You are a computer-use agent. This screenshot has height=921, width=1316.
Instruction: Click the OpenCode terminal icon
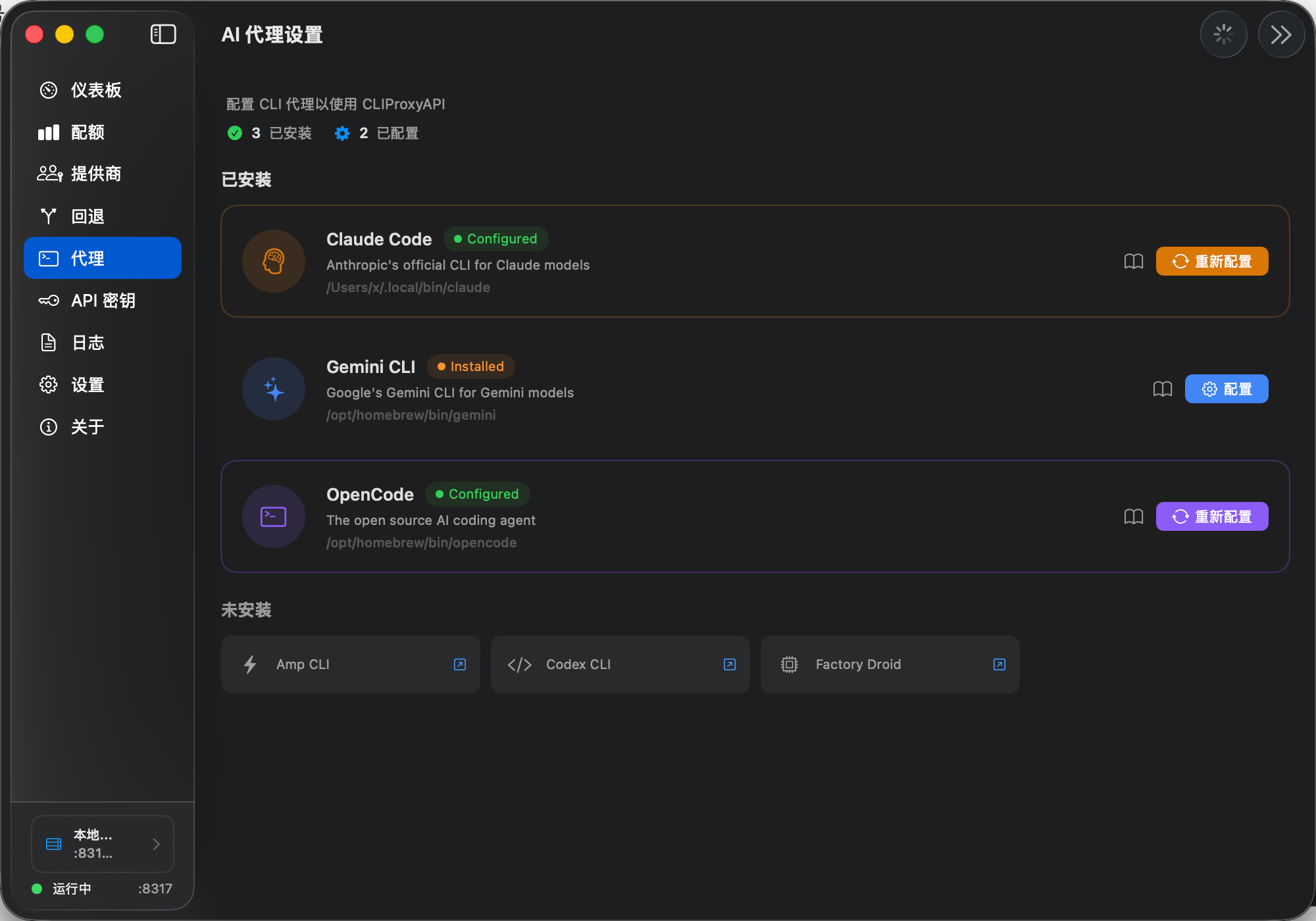tap(274, 516)
